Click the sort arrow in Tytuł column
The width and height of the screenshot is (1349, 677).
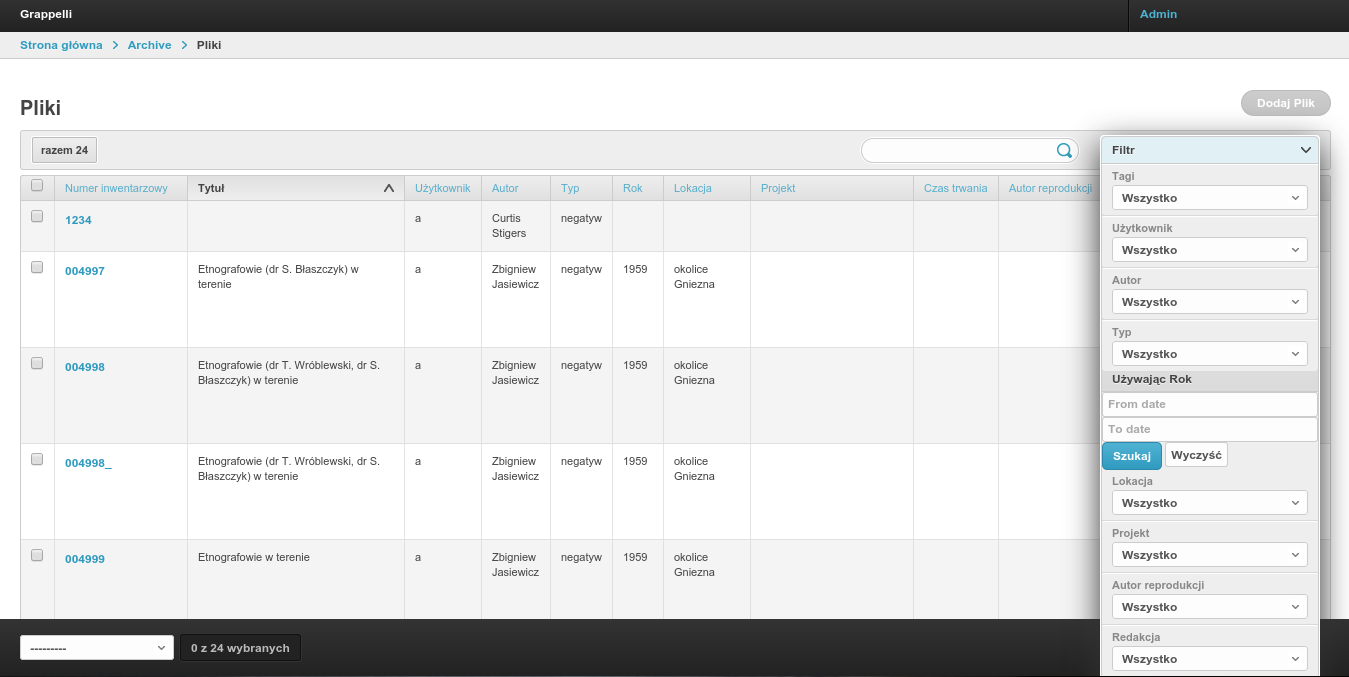coord(389,188)
